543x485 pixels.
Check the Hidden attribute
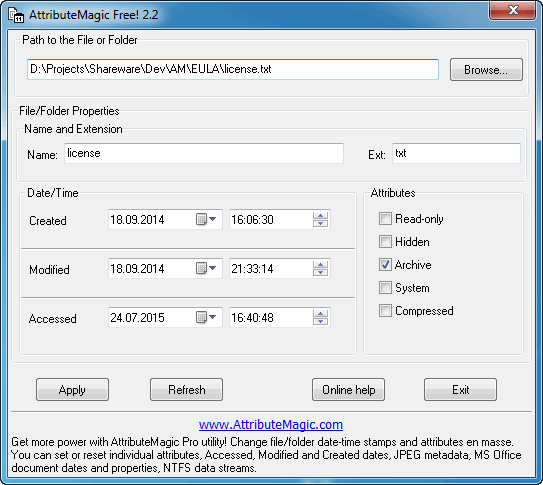click(385, 242)
